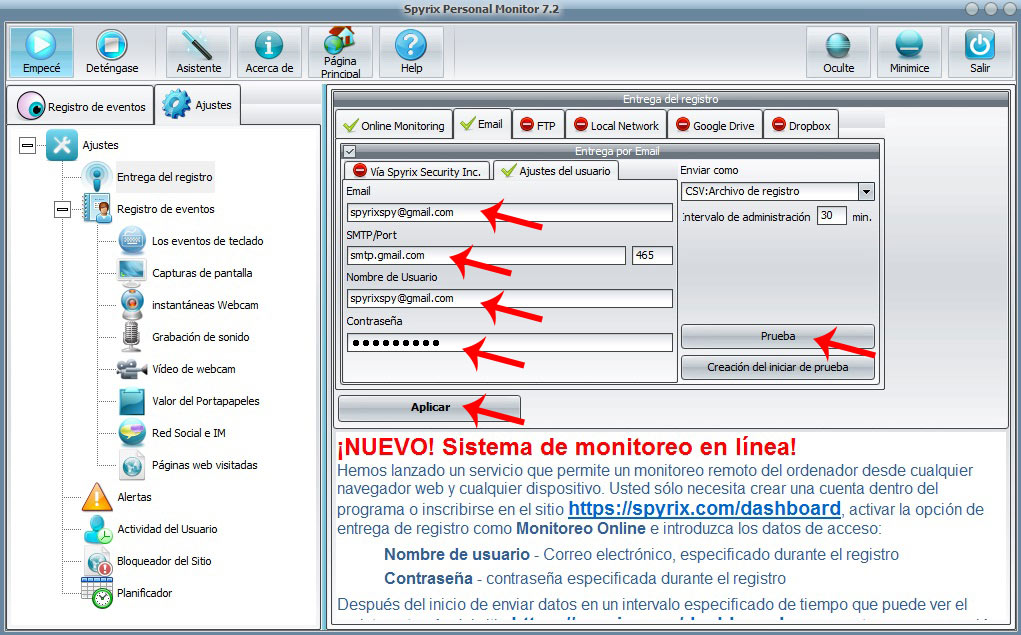The image size is (1021, 635).
Task: Open the Asistente wizard
Action: click(199, 52)
